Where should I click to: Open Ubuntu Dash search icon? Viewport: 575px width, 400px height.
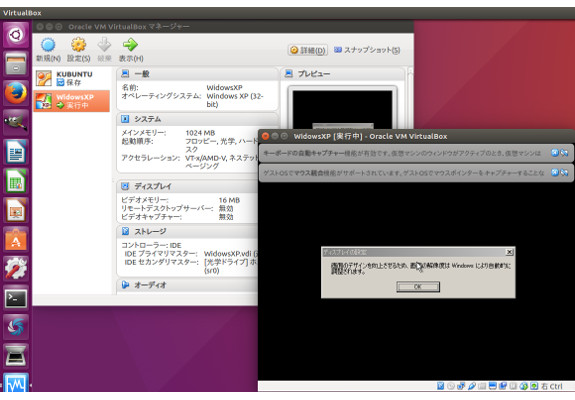click(16, 34)
